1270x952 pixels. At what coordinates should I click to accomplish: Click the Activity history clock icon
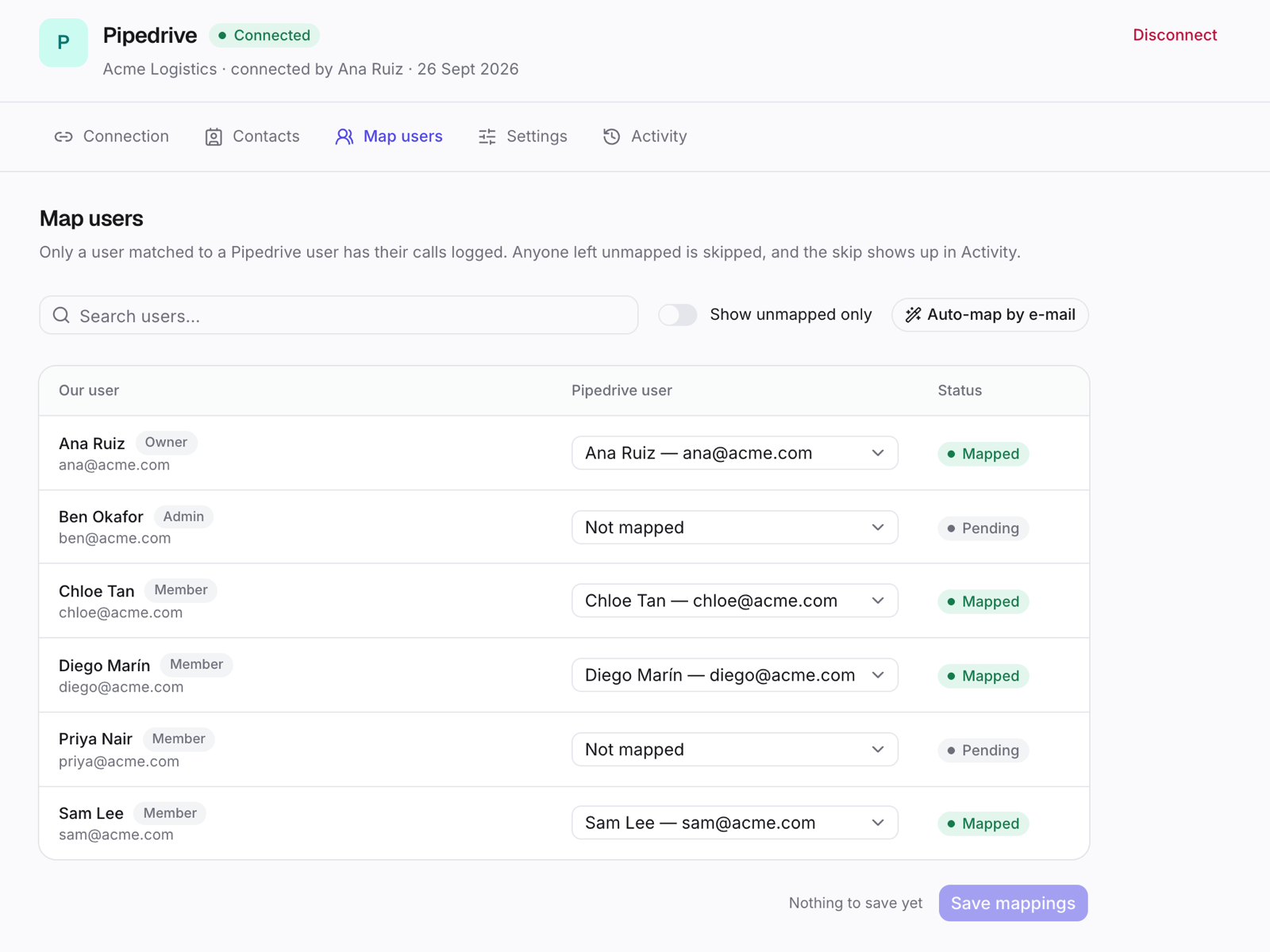(611, 136)
